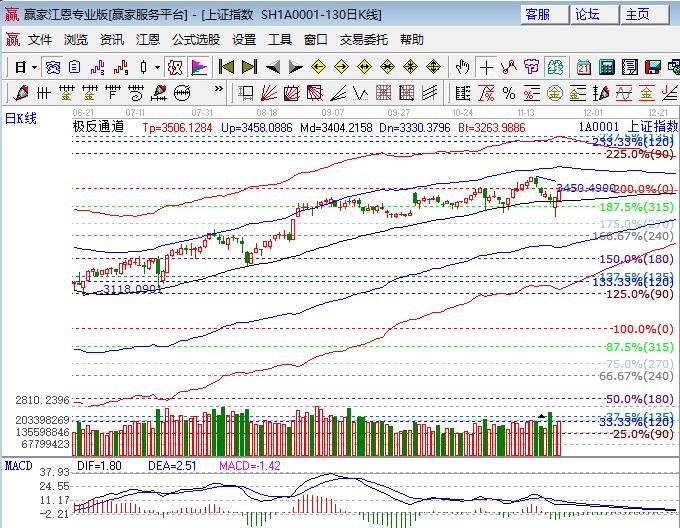Toggle the crosshair cursor tool
The height and width of the screenshot is (528, 680).
pyautogui.click(x=486, y=67)
